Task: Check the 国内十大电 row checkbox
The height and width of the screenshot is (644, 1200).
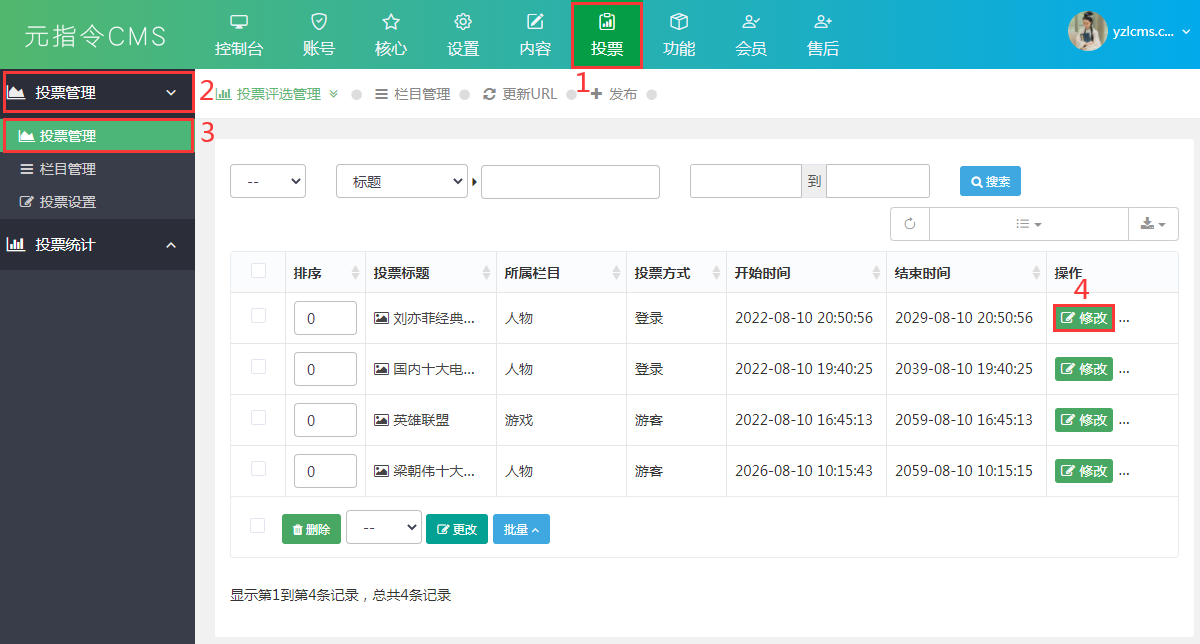Action: 258,366
